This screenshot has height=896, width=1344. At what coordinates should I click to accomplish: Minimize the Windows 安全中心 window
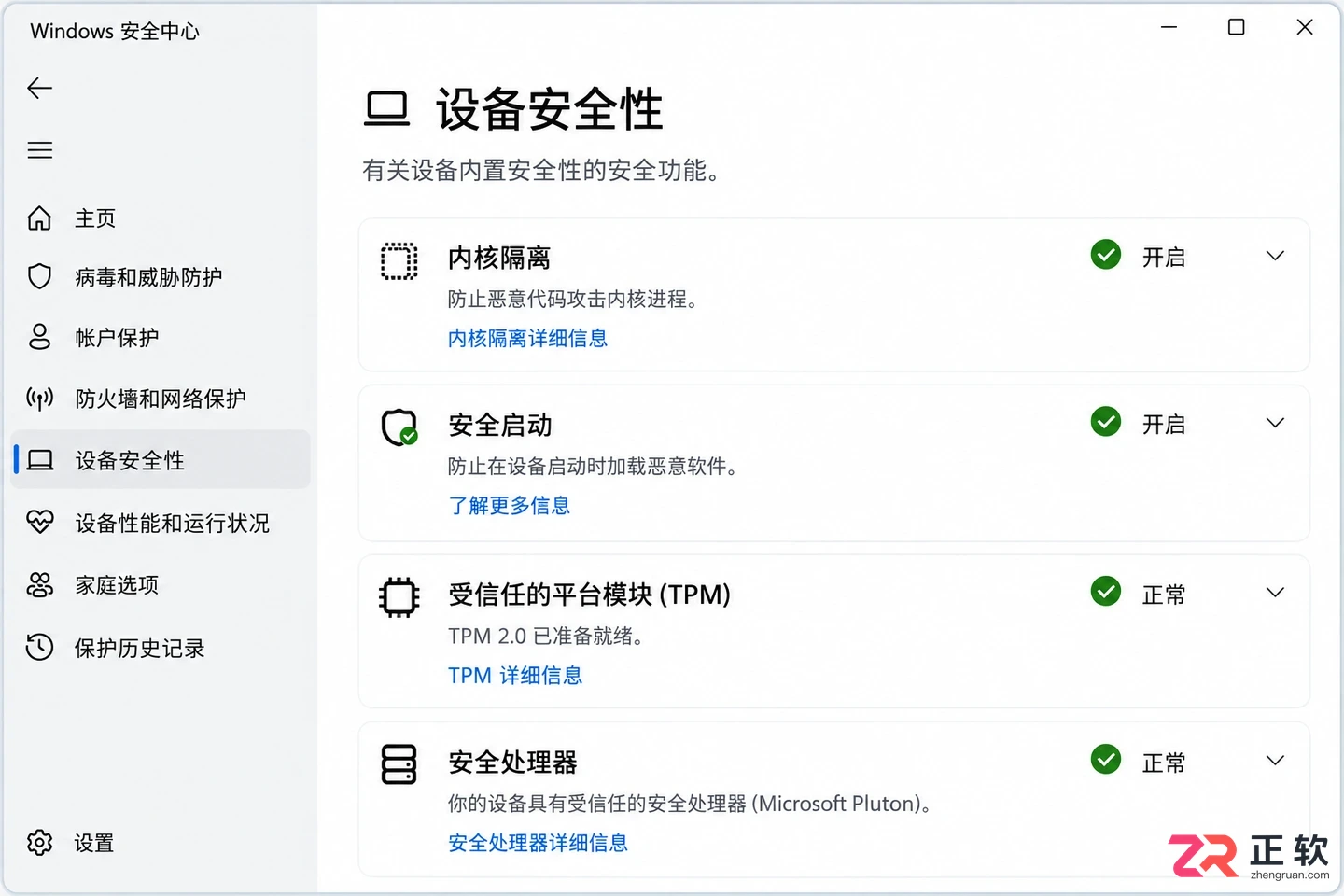click(1169, 27)
